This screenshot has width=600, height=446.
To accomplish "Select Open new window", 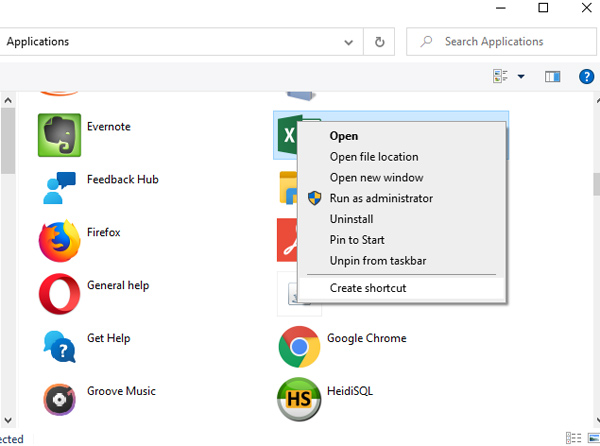I will 401,177.
